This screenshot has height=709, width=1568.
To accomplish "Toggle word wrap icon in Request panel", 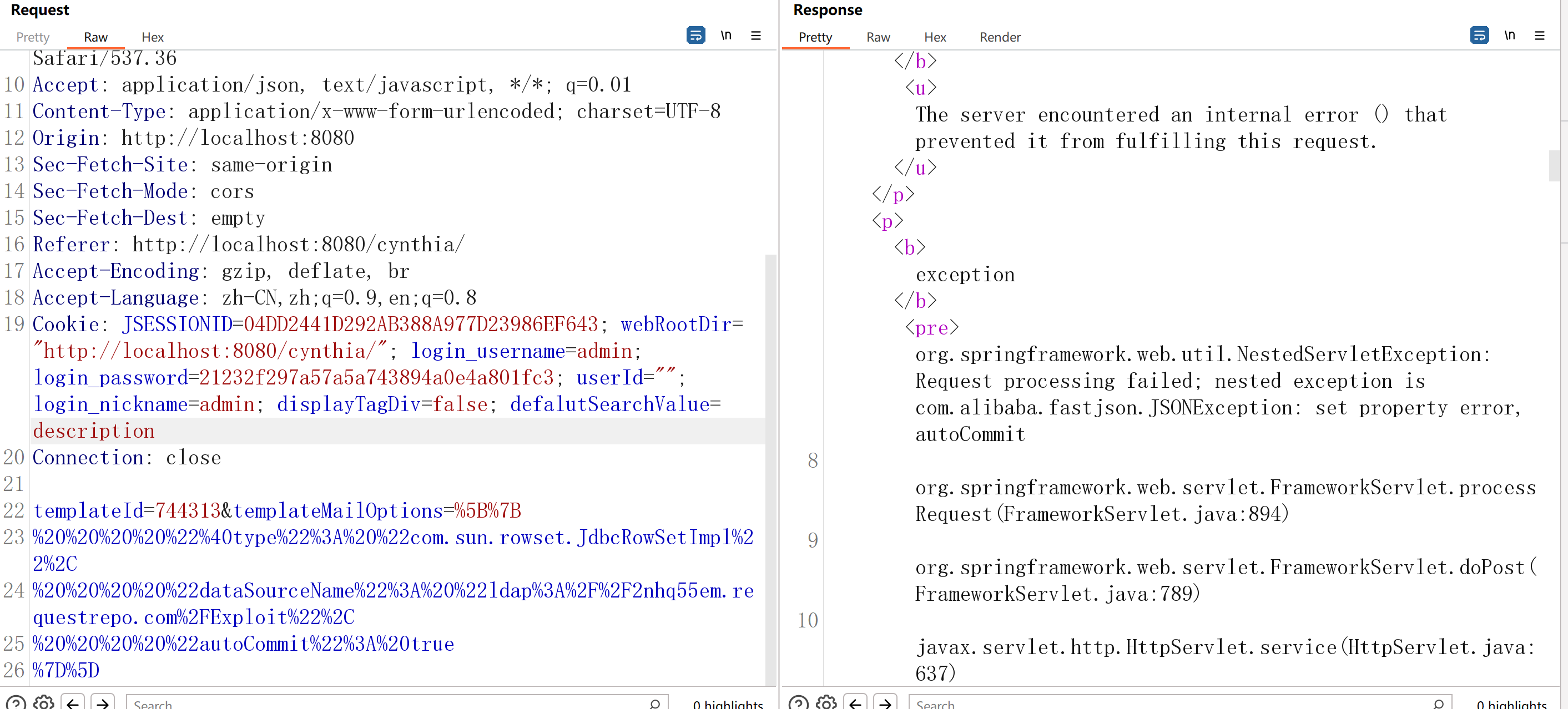I will click(x=695, y=36).
